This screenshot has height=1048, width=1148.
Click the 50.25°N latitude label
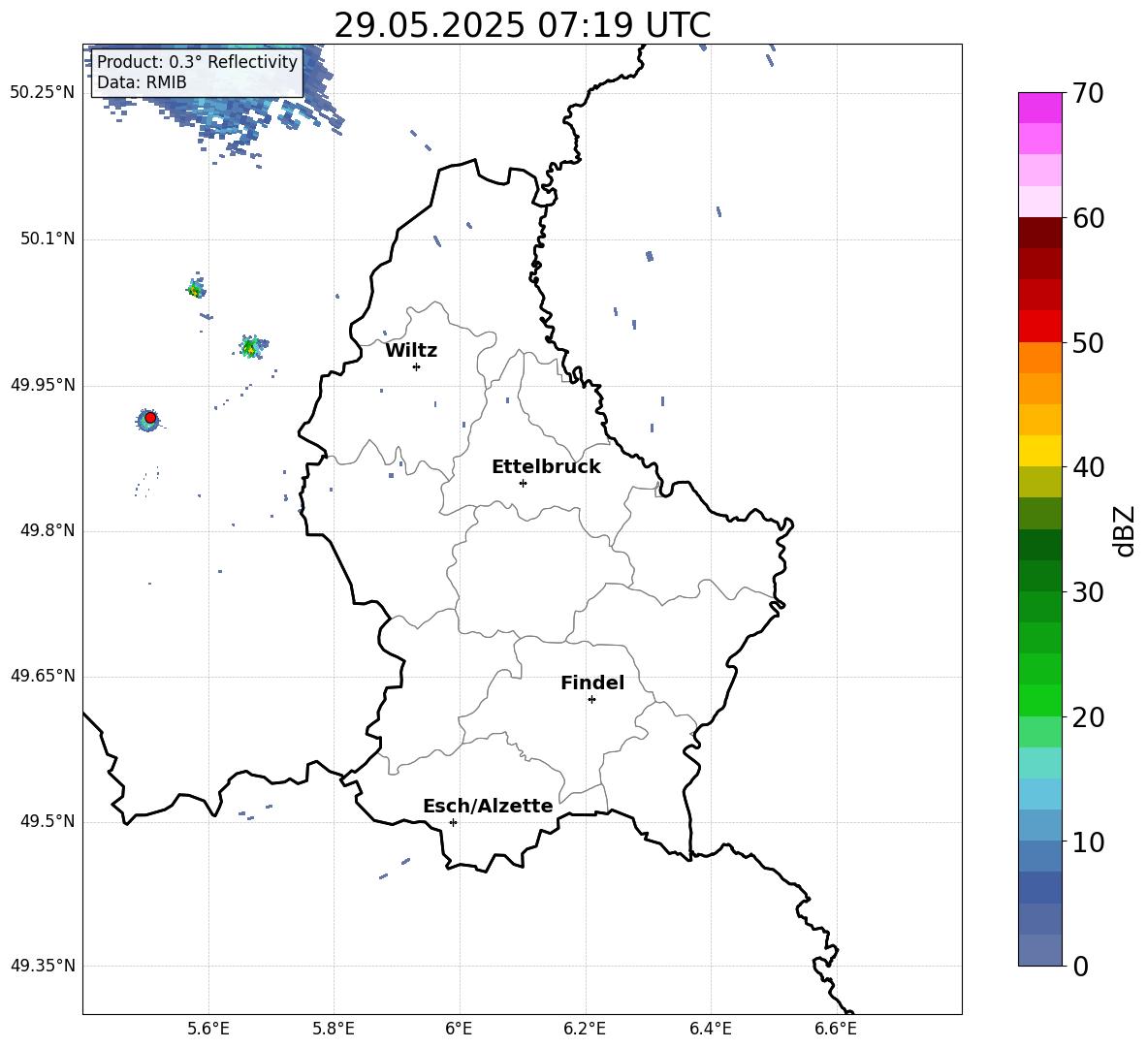(43, 93)
